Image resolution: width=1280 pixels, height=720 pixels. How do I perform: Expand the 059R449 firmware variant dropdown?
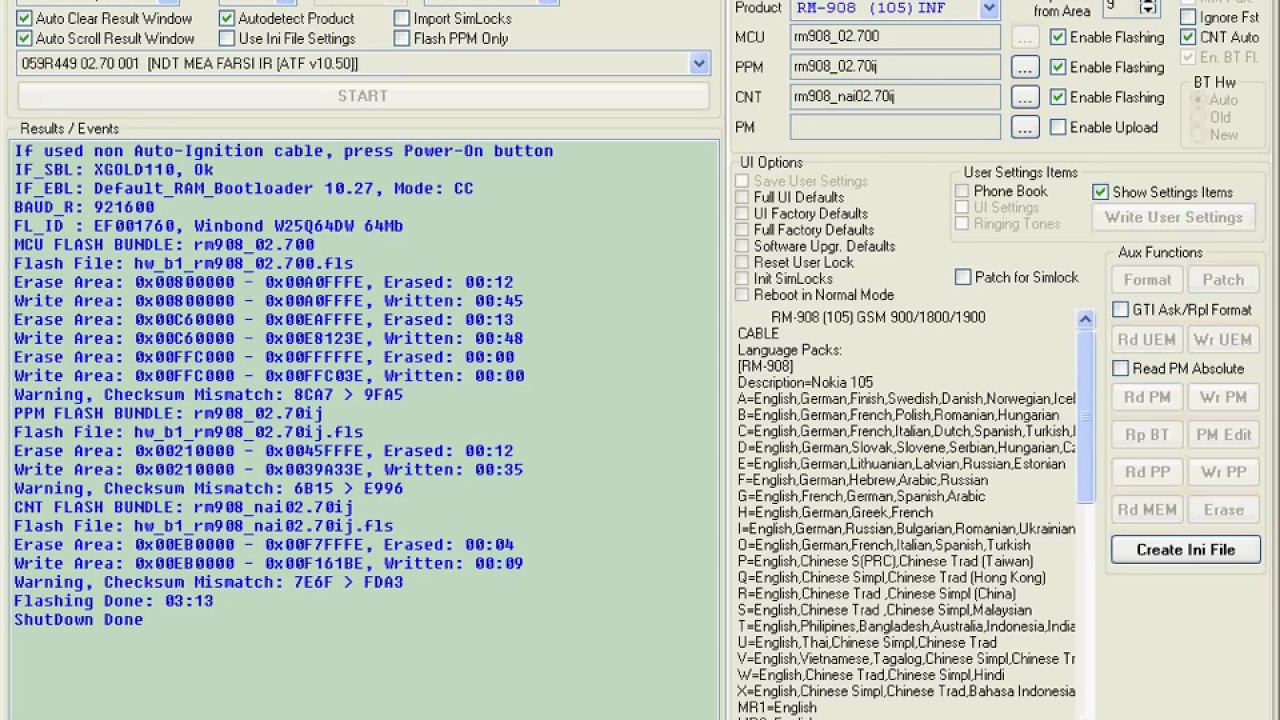pos(699,63)
